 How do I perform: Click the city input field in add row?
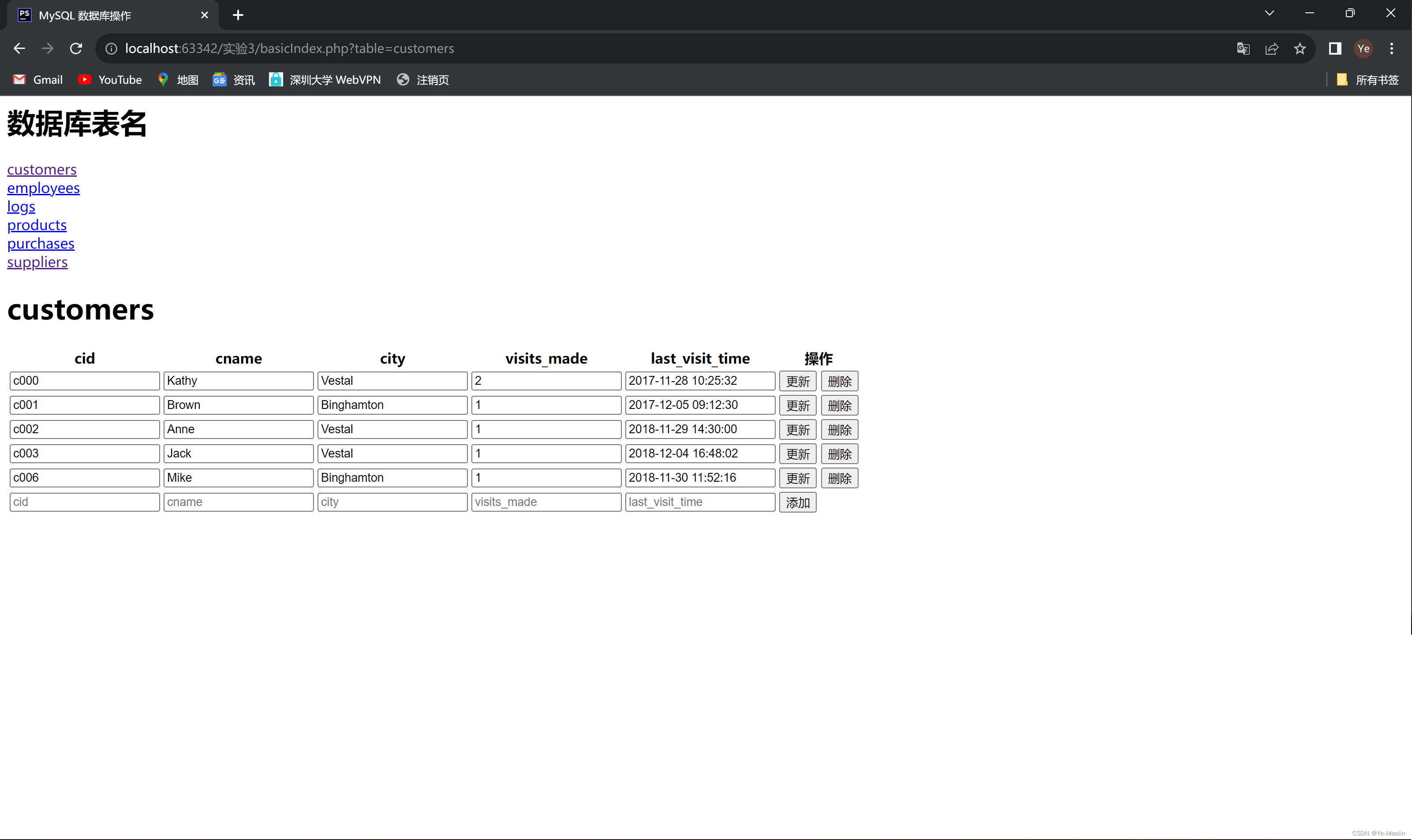[391, 501]
